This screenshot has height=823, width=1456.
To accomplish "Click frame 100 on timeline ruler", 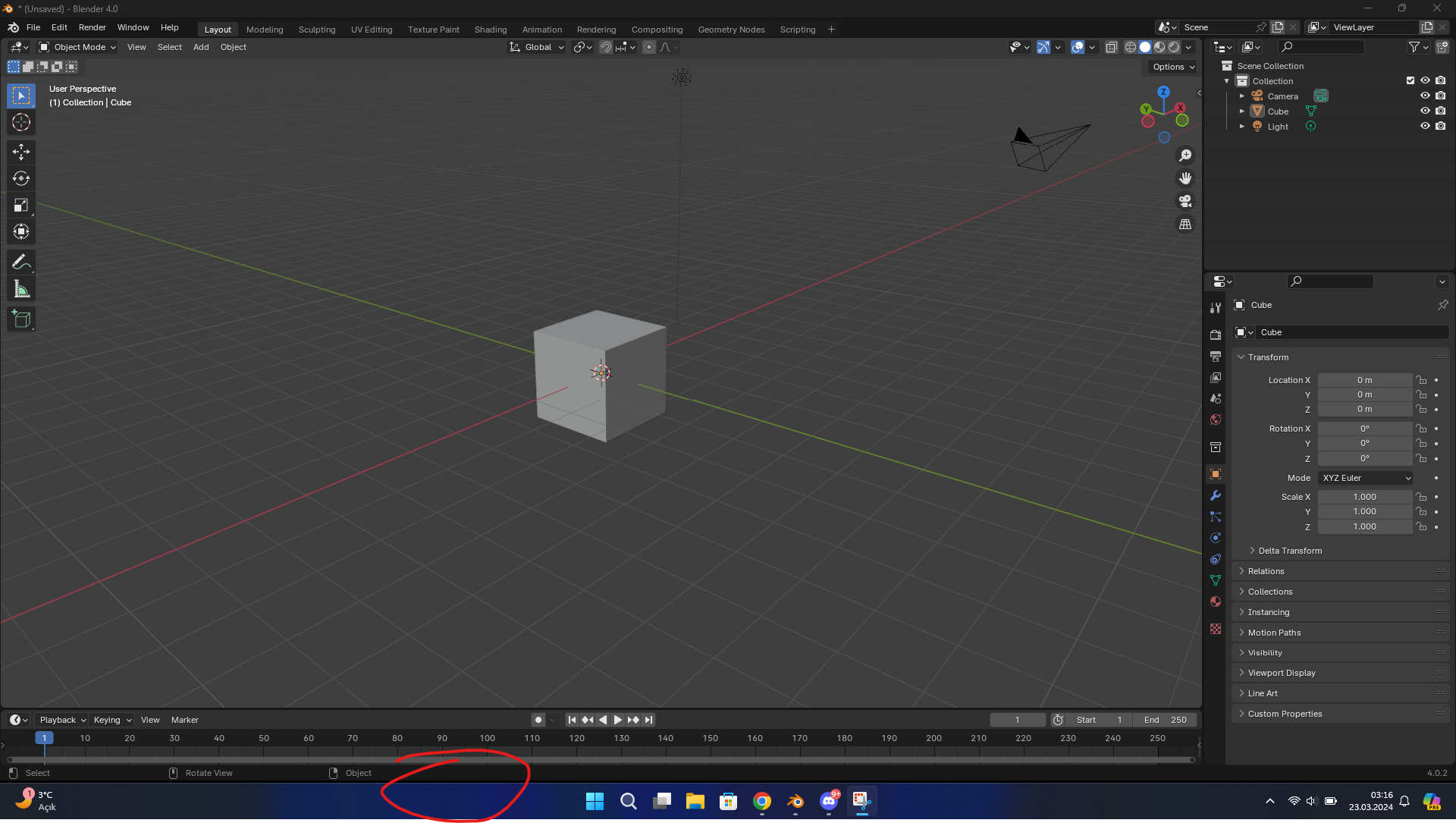I will coord(487,738).
